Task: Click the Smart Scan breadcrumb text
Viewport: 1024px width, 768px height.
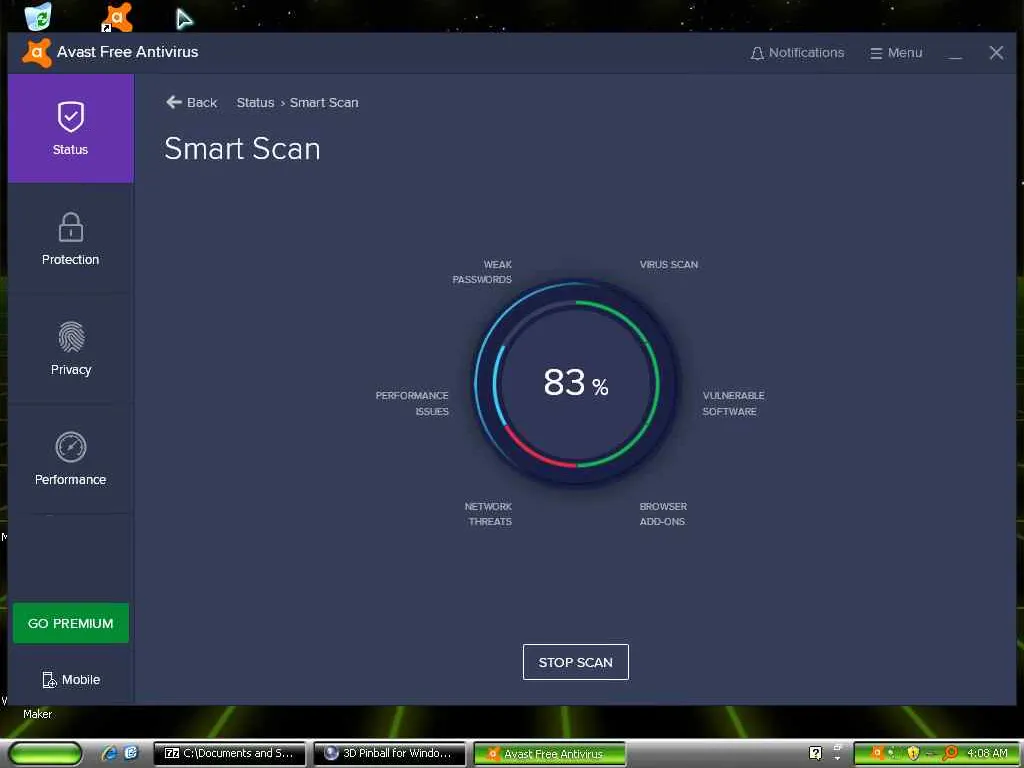Action: click(324, 103)
